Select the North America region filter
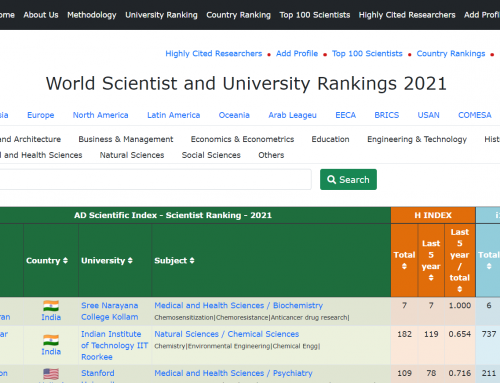 click(100, 115)
